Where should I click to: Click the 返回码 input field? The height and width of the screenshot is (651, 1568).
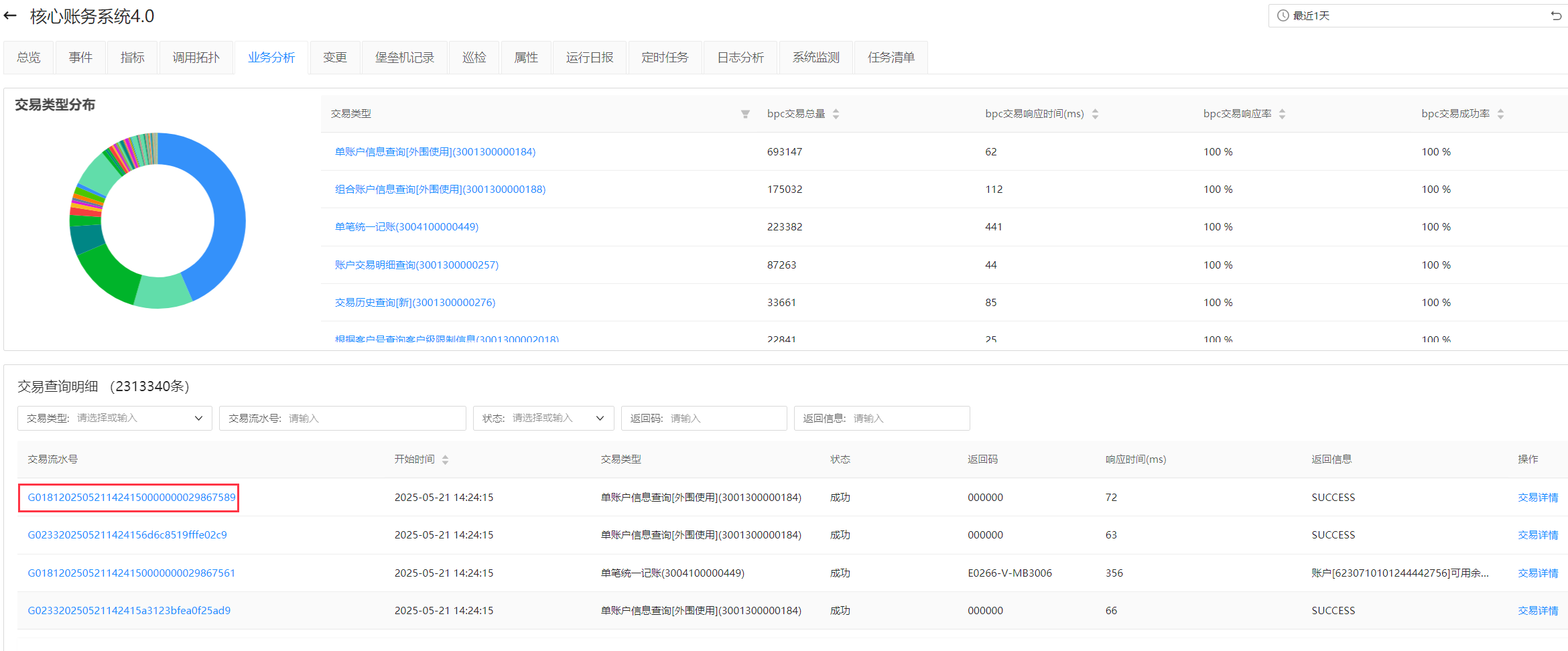tap(704, 418)
